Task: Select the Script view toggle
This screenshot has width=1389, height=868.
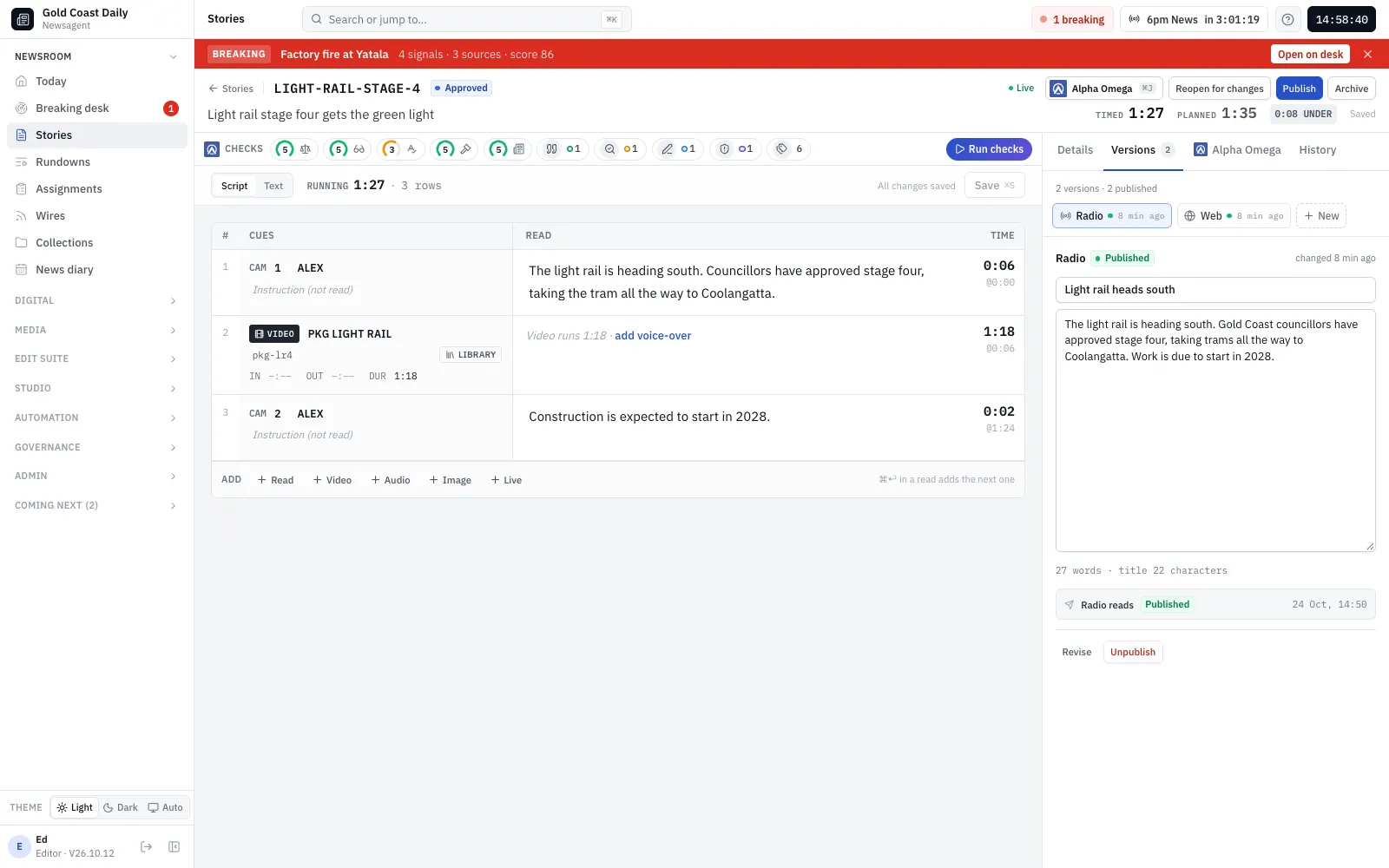Action: click(234, 186)
